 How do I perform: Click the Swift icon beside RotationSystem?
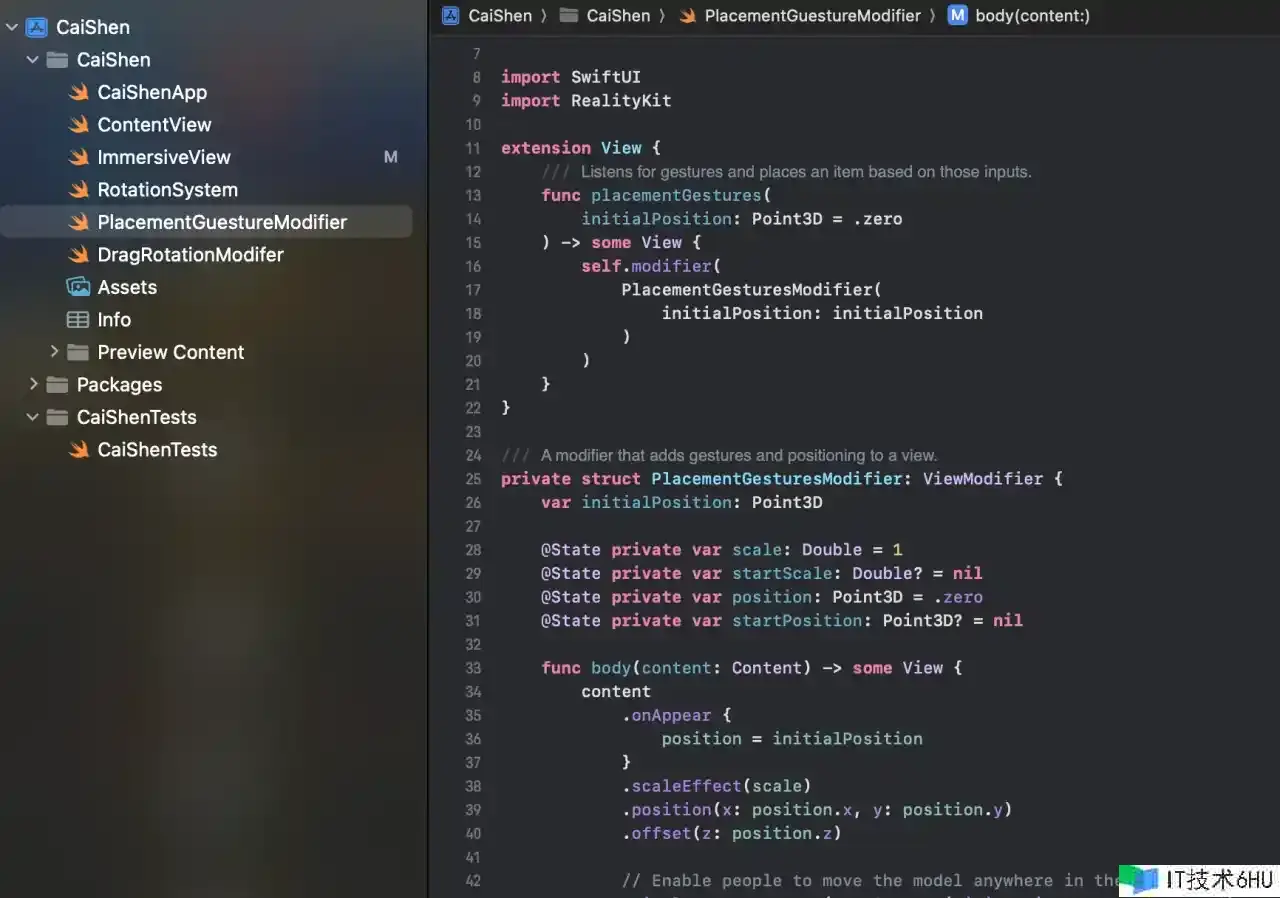pos(78,190)
